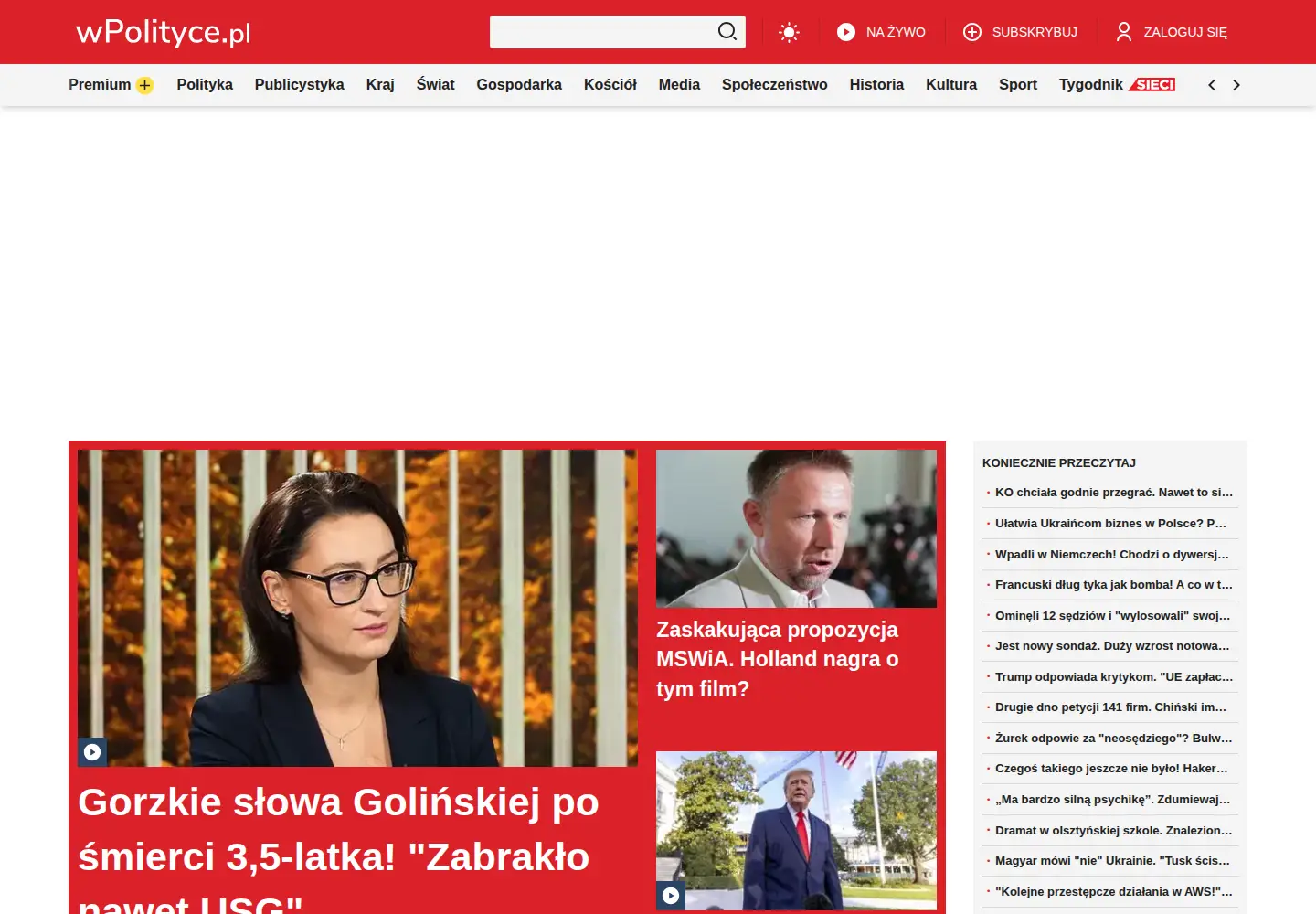Open the MSWiA article photo thumbnail
1316x914 pixels.
tap(796, 528)
